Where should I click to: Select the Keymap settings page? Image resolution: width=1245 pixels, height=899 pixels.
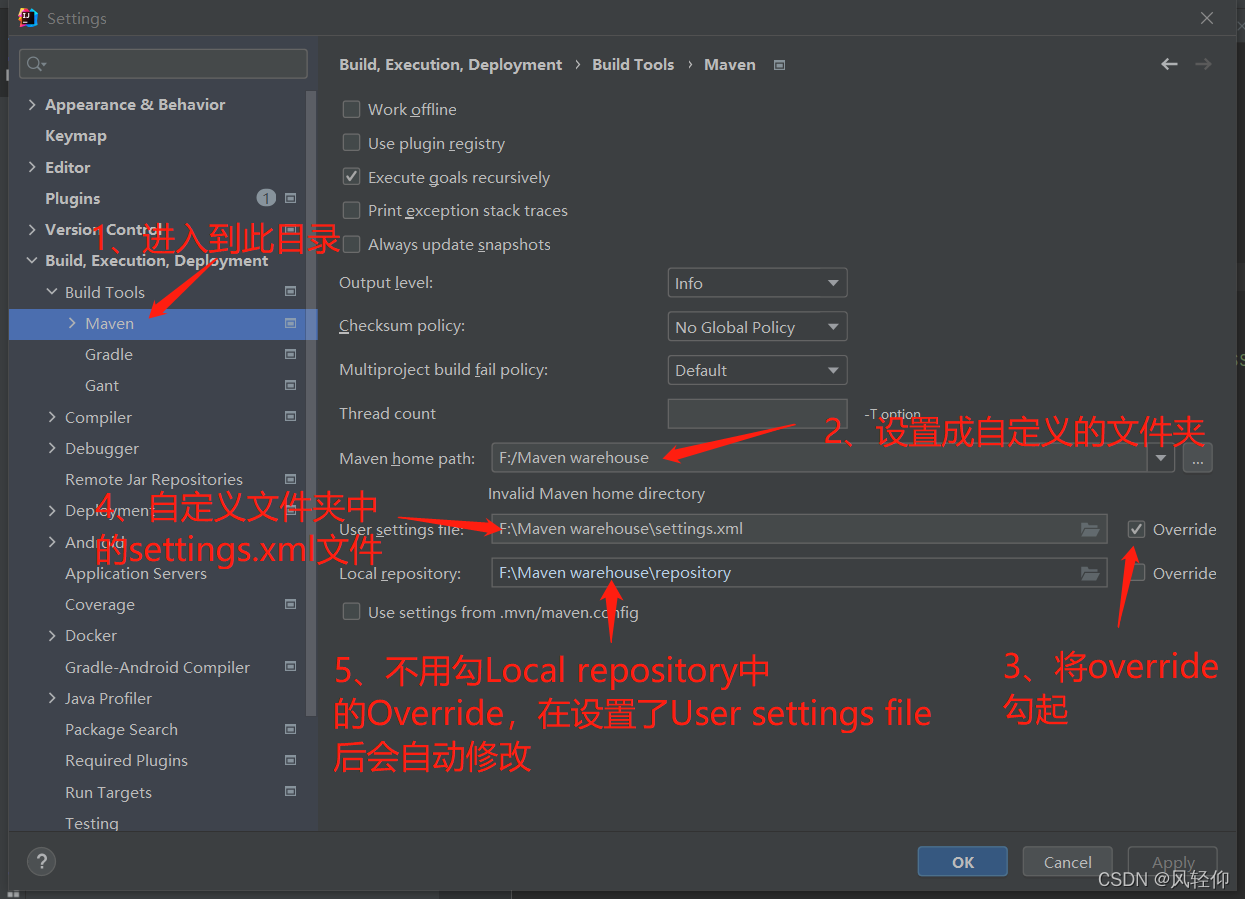76,136
